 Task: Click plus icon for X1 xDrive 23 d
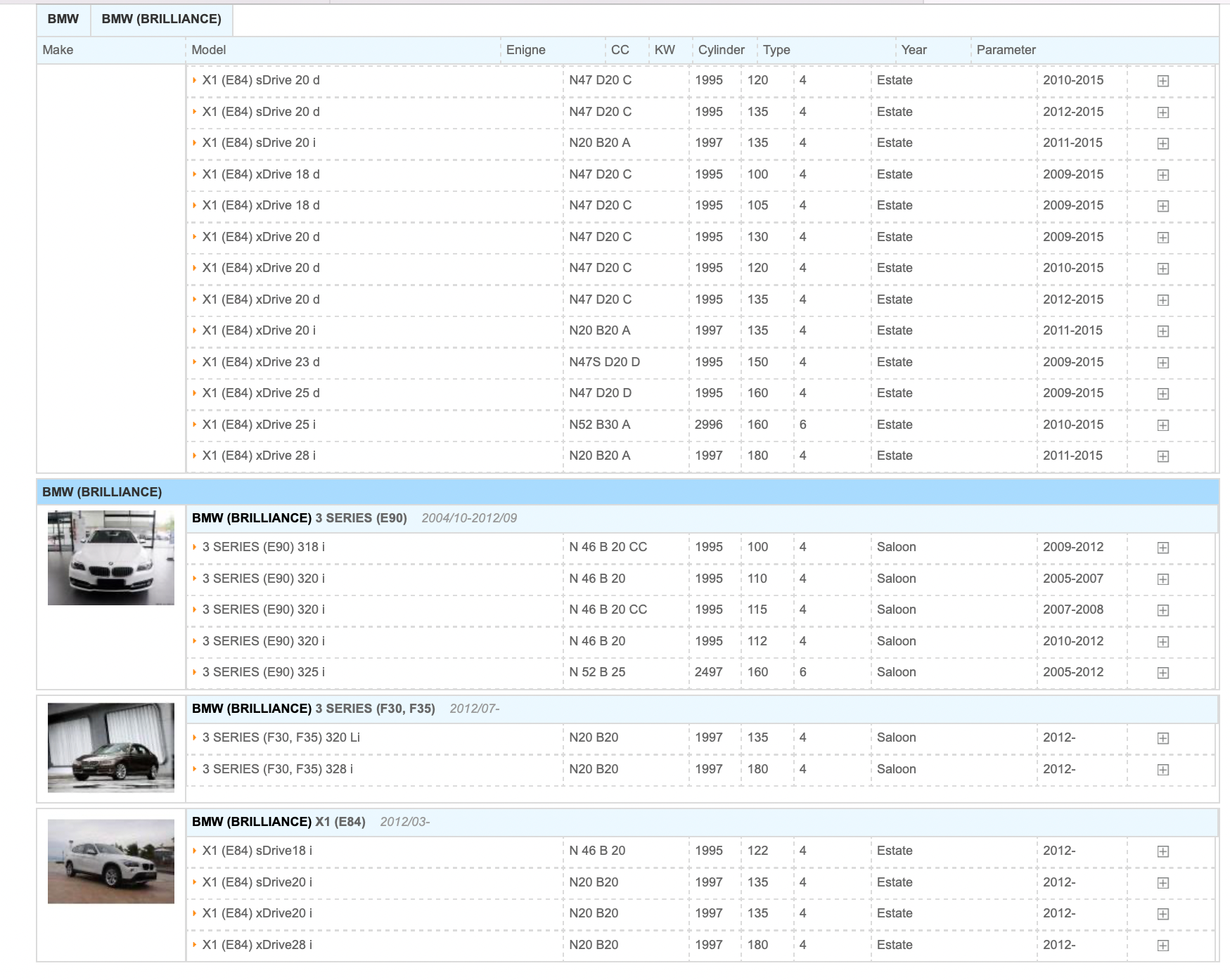[x=1162, y=363]
